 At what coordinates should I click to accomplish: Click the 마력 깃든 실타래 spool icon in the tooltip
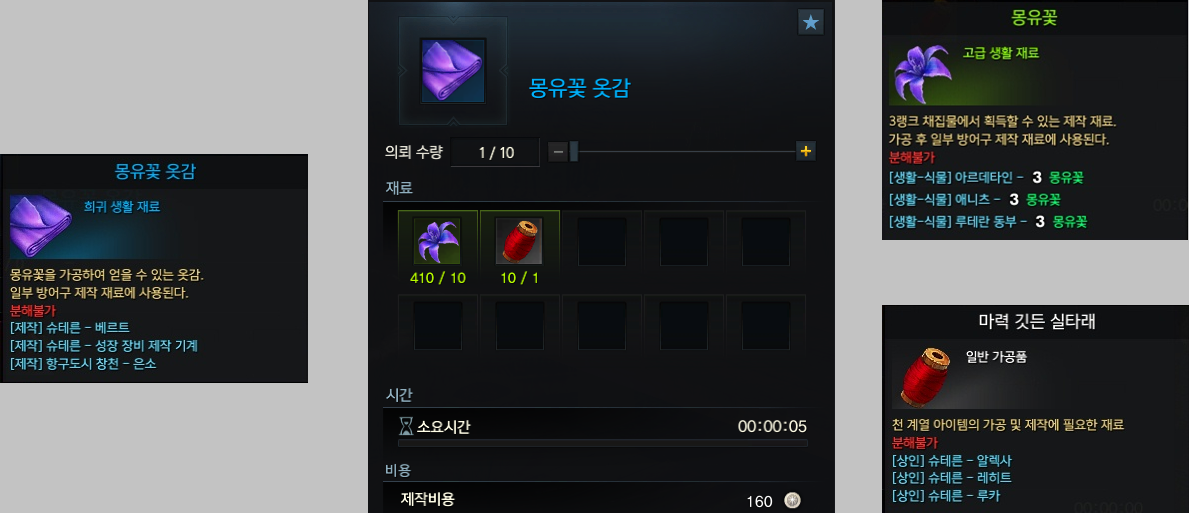pos(927,377)
